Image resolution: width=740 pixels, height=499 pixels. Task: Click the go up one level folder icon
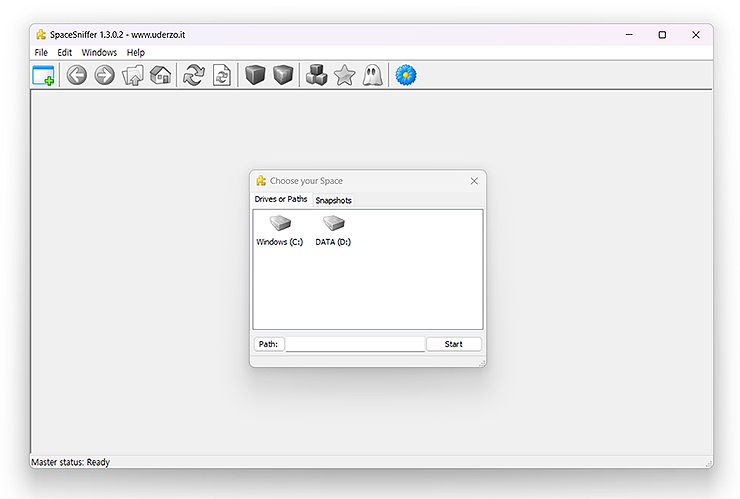point(133,75)
